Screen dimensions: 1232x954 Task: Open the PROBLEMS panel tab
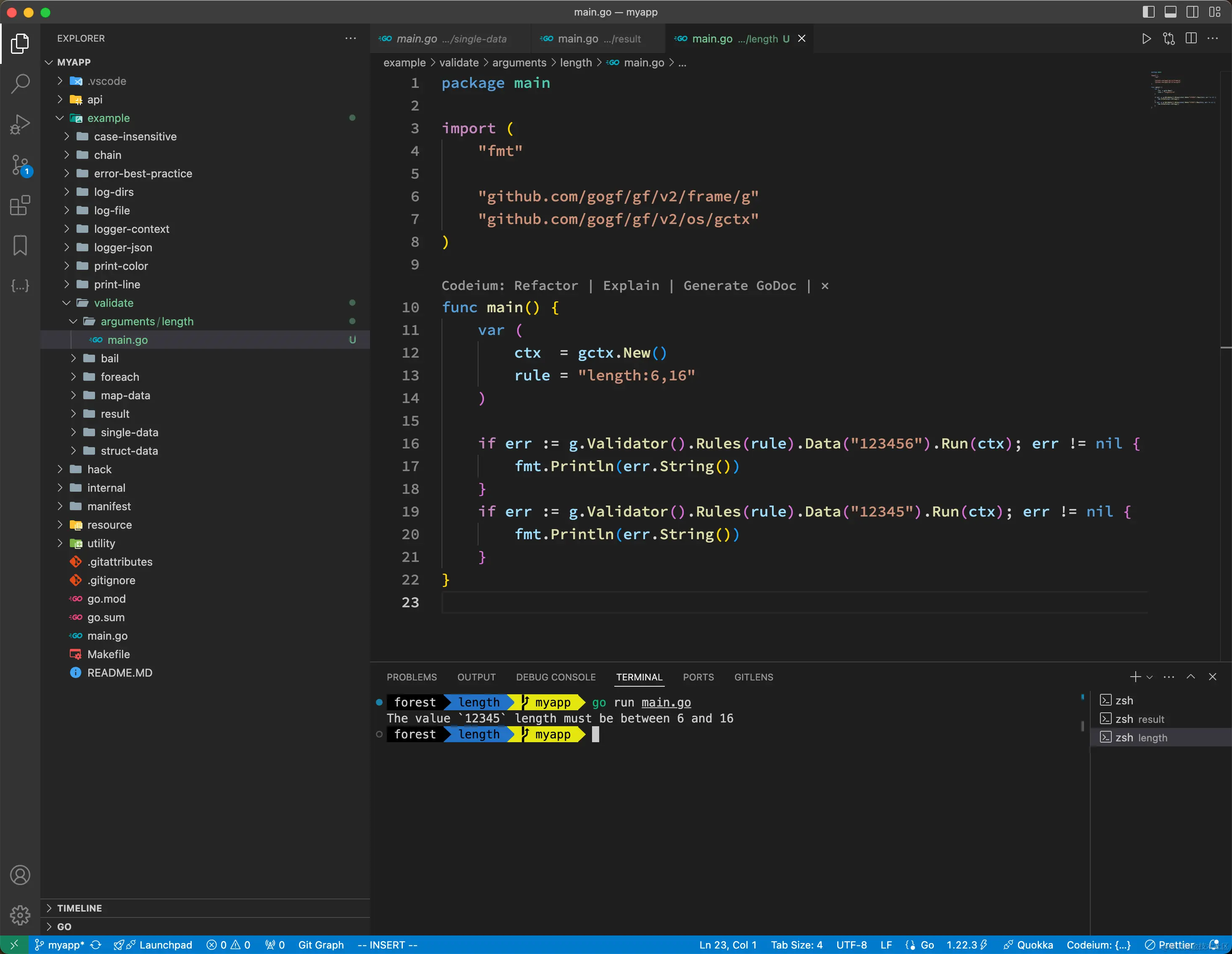[411, 677]
